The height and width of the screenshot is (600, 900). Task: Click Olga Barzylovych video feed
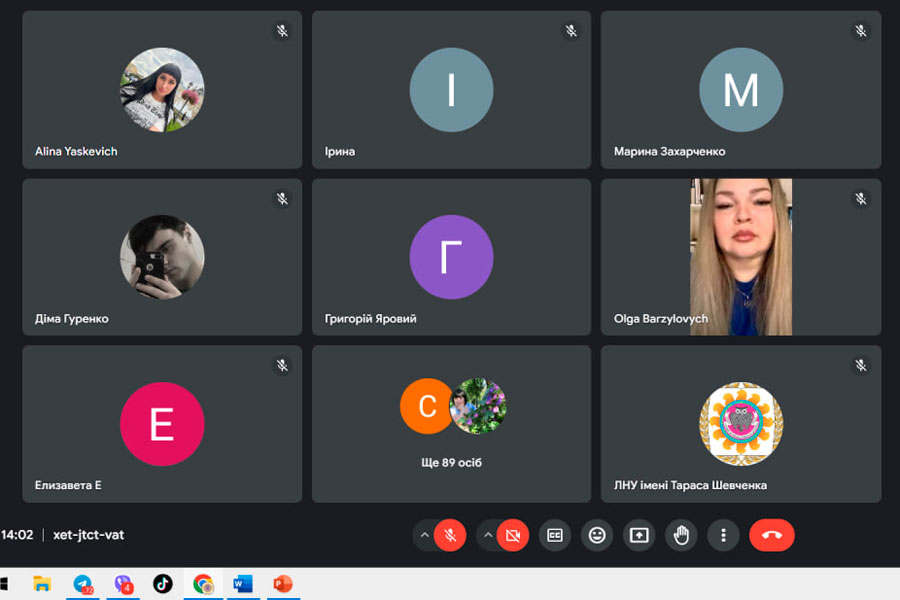point(741,257)
